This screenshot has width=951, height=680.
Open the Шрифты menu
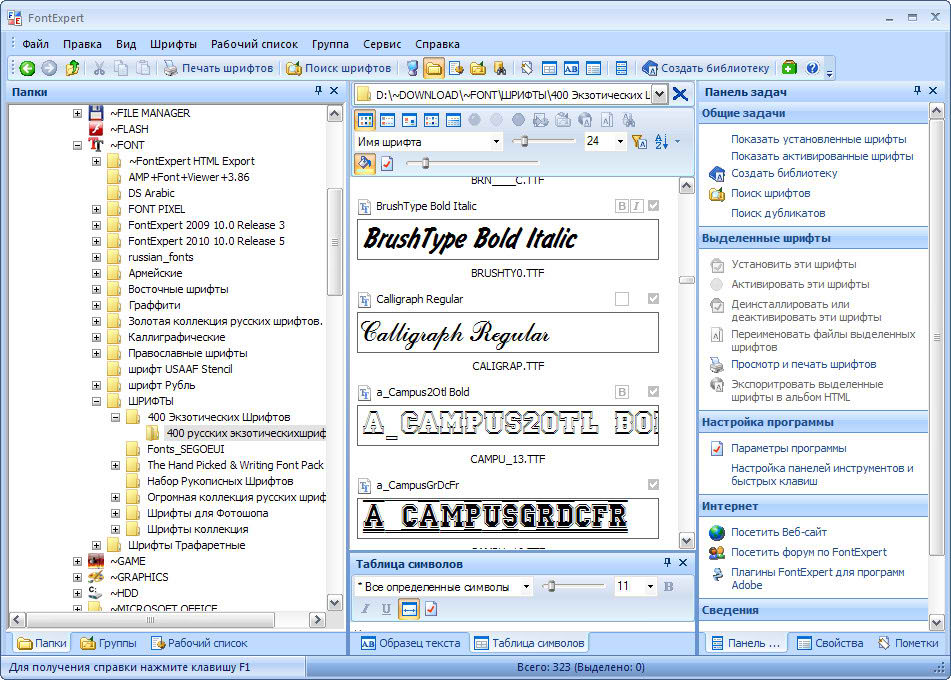point(173,44)
